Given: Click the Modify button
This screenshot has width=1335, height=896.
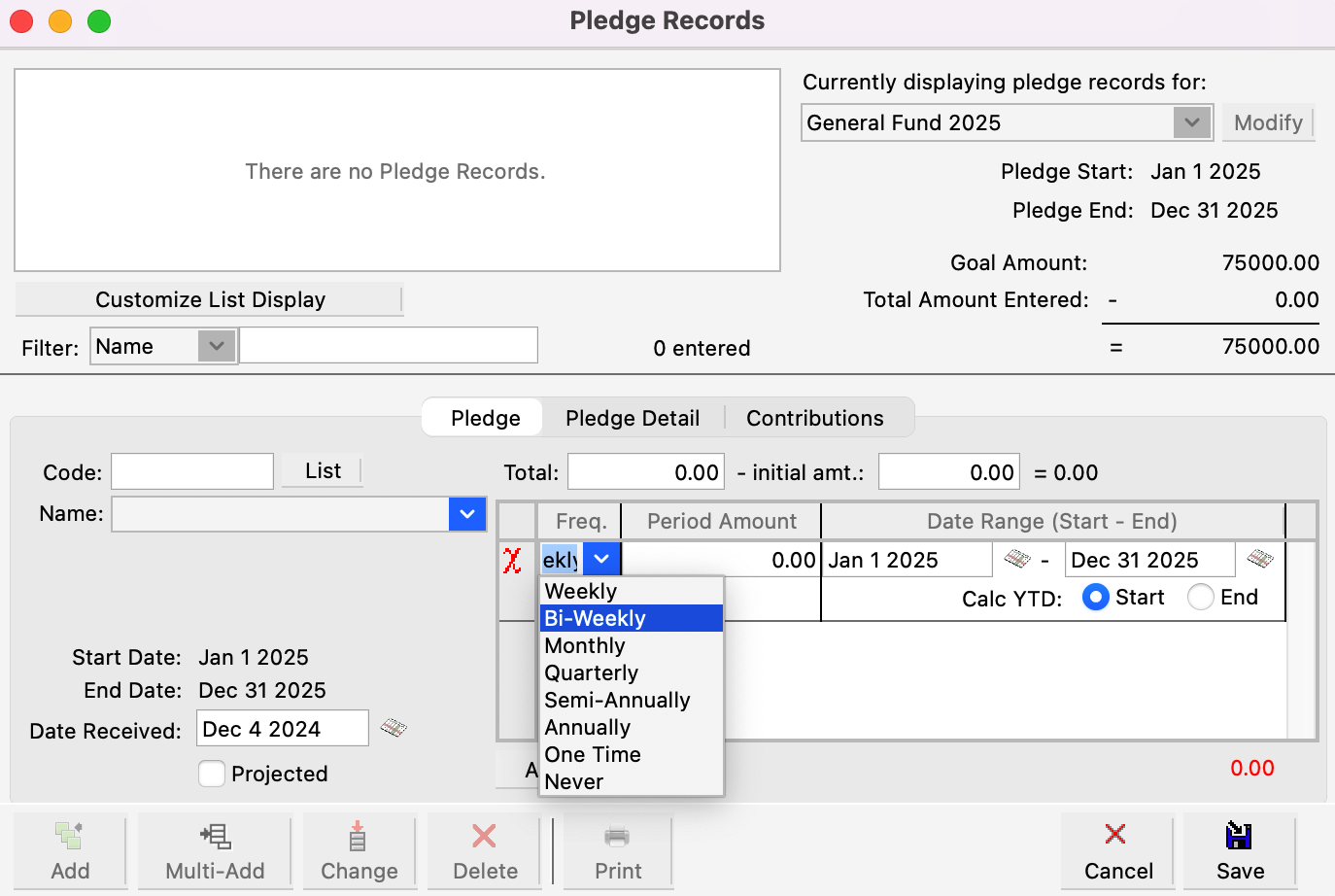Looking at the screenshot, I should [x=1268, y=122].
